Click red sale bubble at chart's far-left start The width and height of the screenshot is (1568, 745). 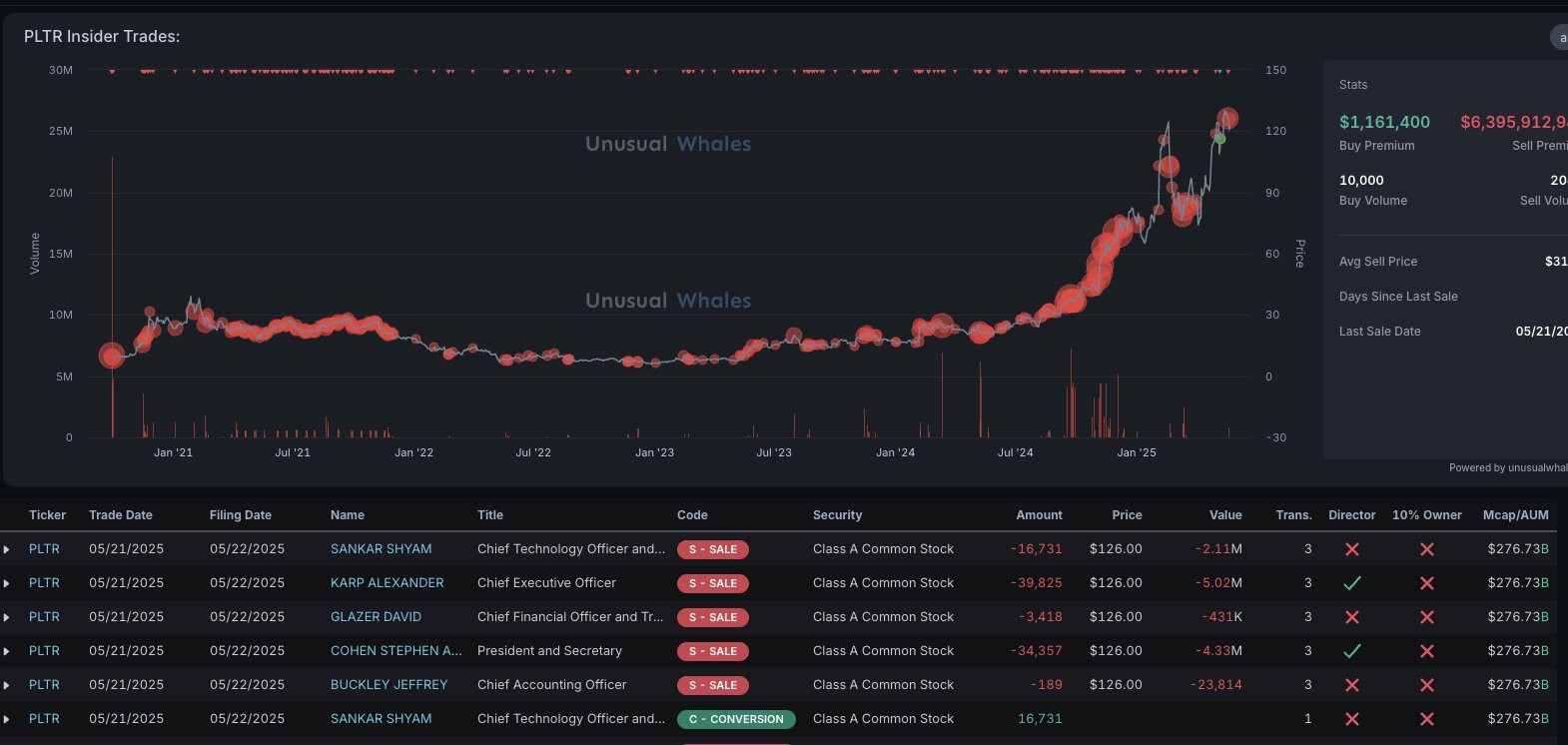pos(112,355)
